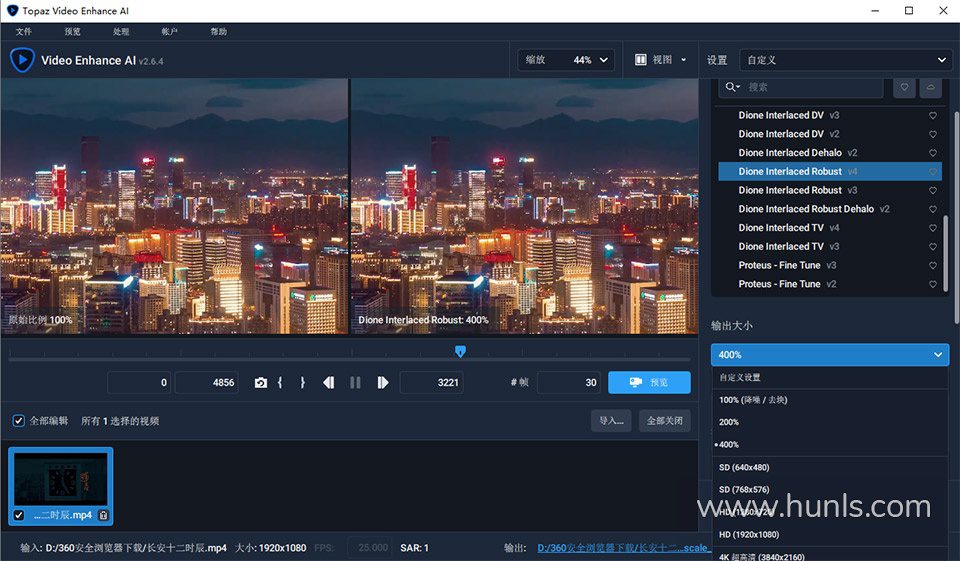This screenshot has height=561, width=960.
Task: Toggle the 全部编辑 checkbox
Action: tap(18, 421)
